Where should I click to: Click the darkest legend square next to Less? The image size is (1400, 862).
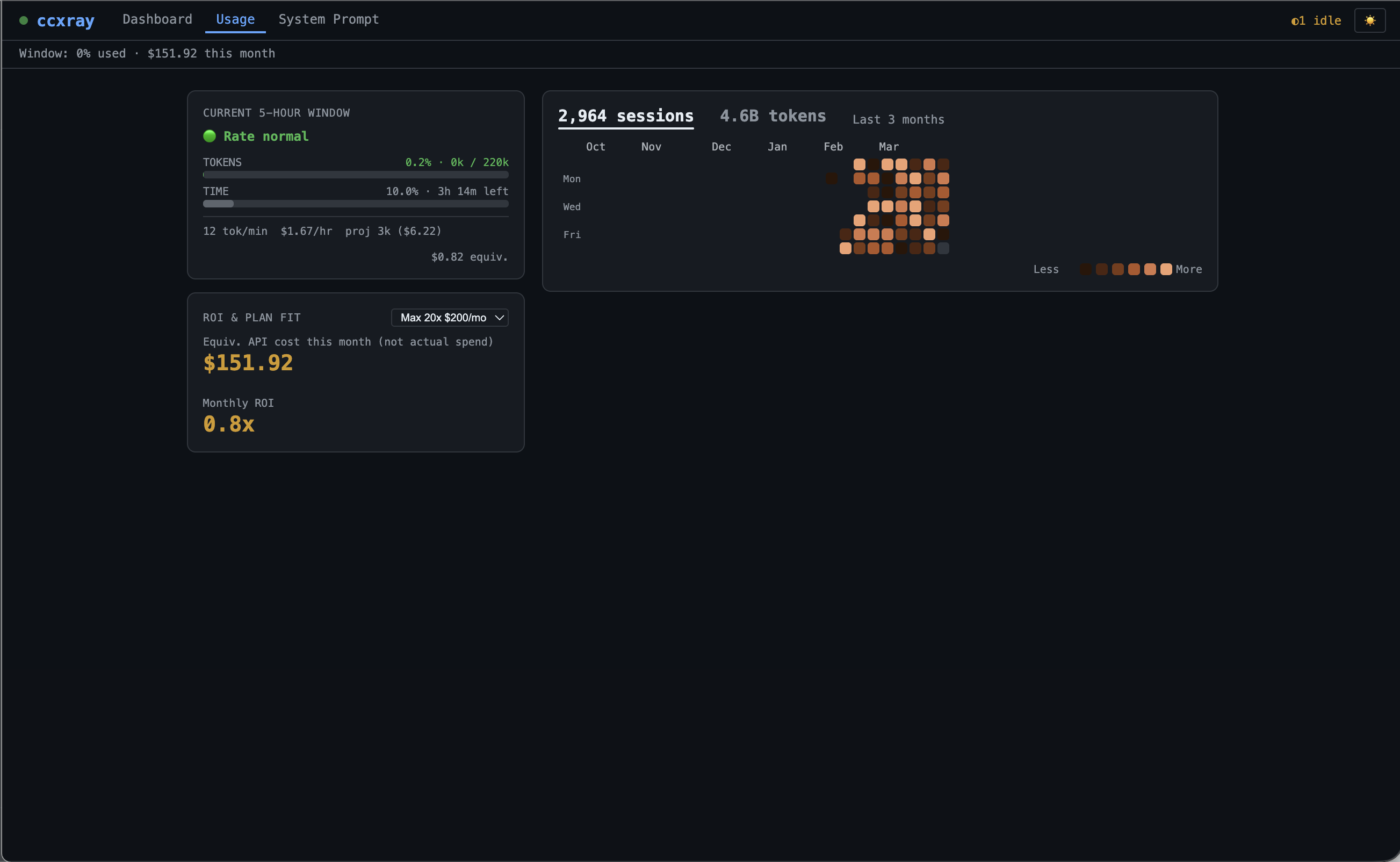[1086, 269]
